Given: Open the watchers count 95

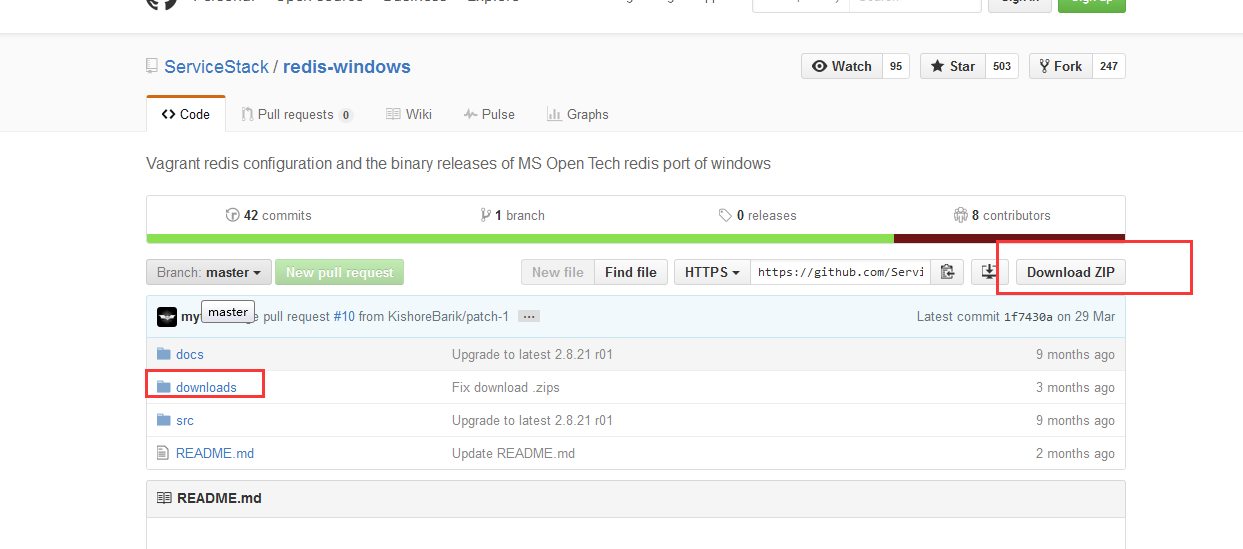Looking at the screenshot, I should (896, 66).
